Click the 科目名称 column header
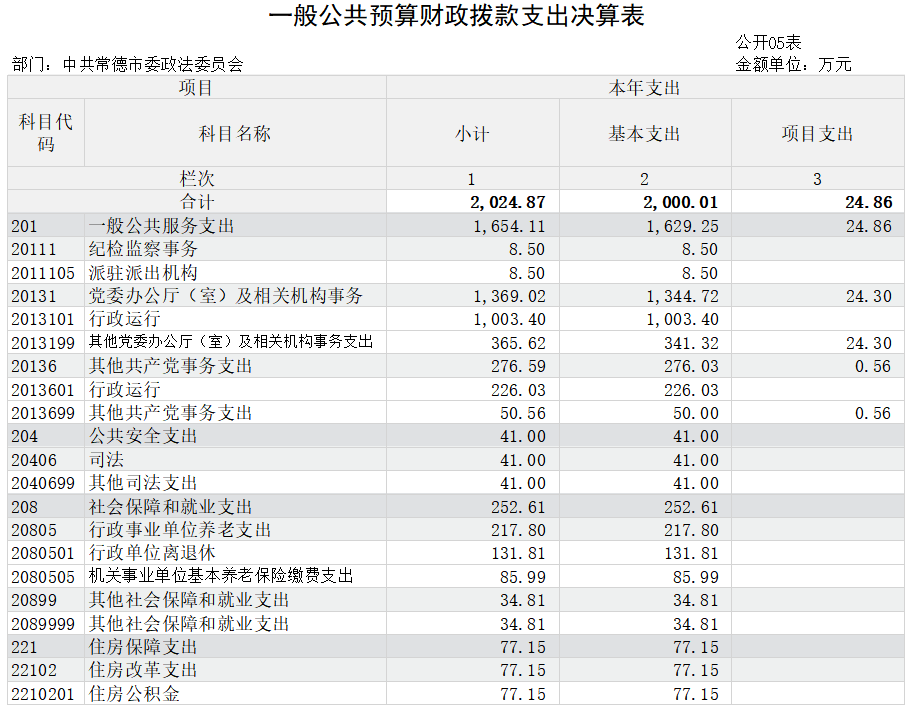 point(235,134)
